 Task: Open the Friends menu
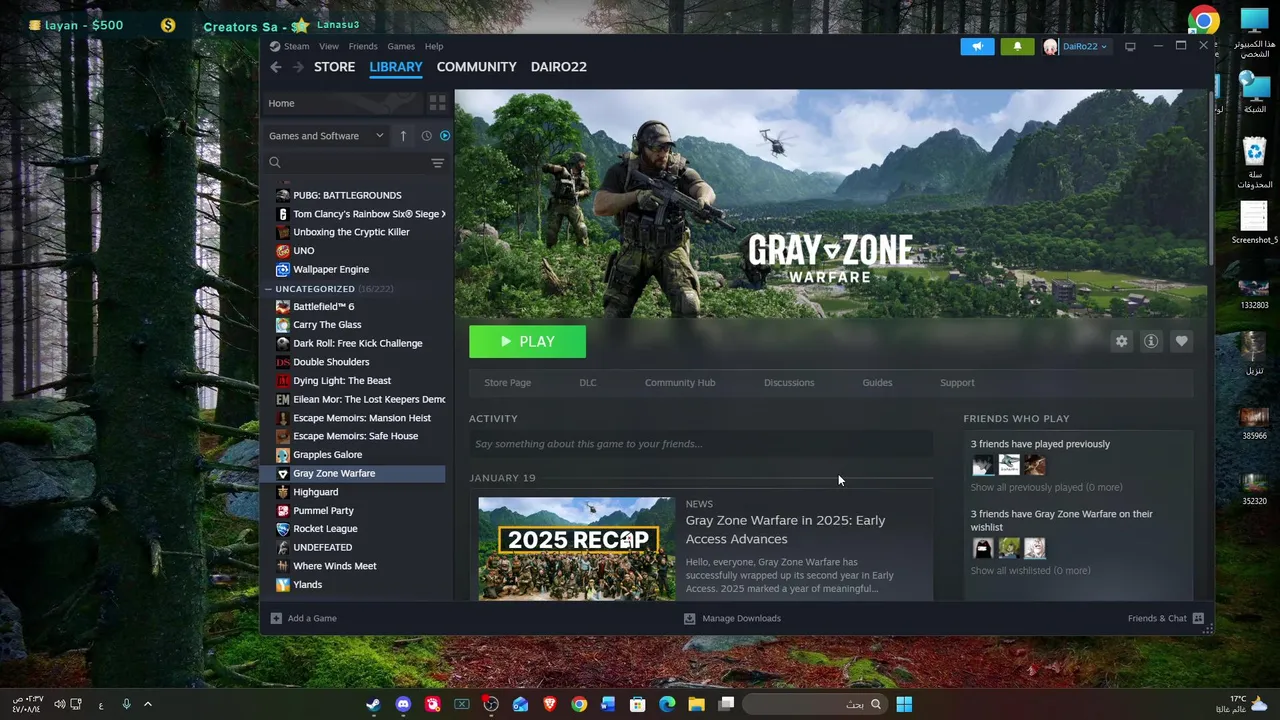(x=363, y=46)
